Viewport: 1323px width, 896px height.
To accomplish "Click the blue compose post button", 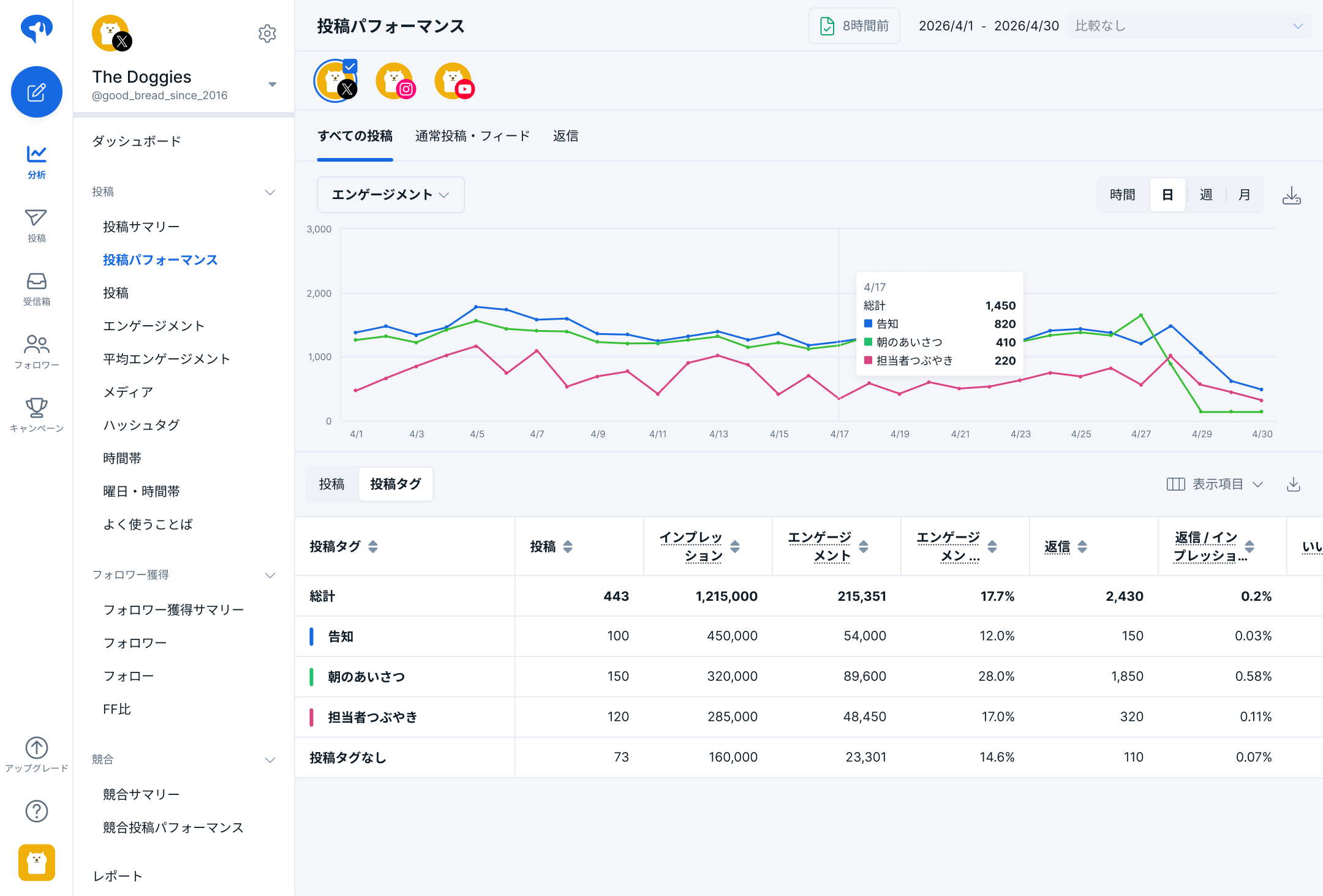I will (37, 92).
